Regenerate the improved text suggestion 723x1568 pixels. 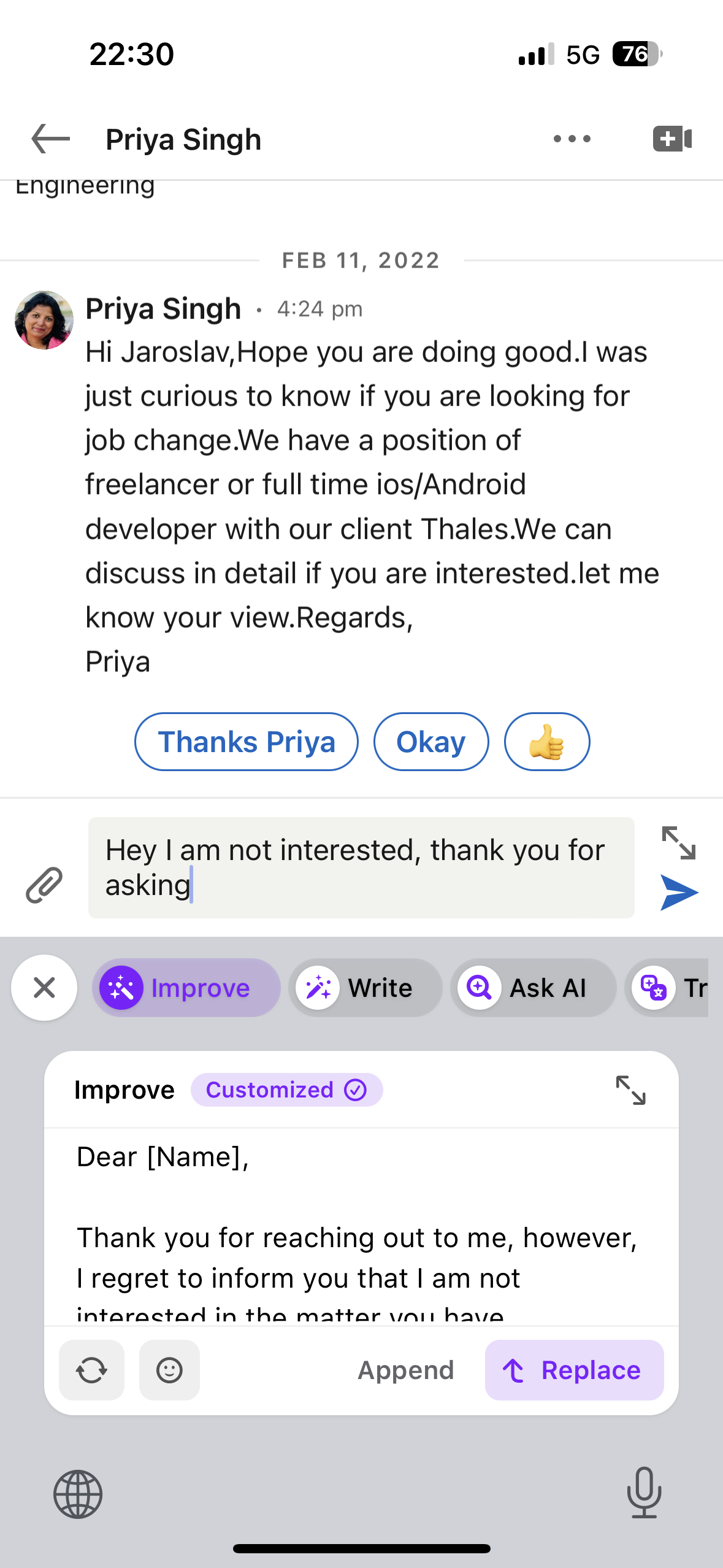[x=91, y=1370]
